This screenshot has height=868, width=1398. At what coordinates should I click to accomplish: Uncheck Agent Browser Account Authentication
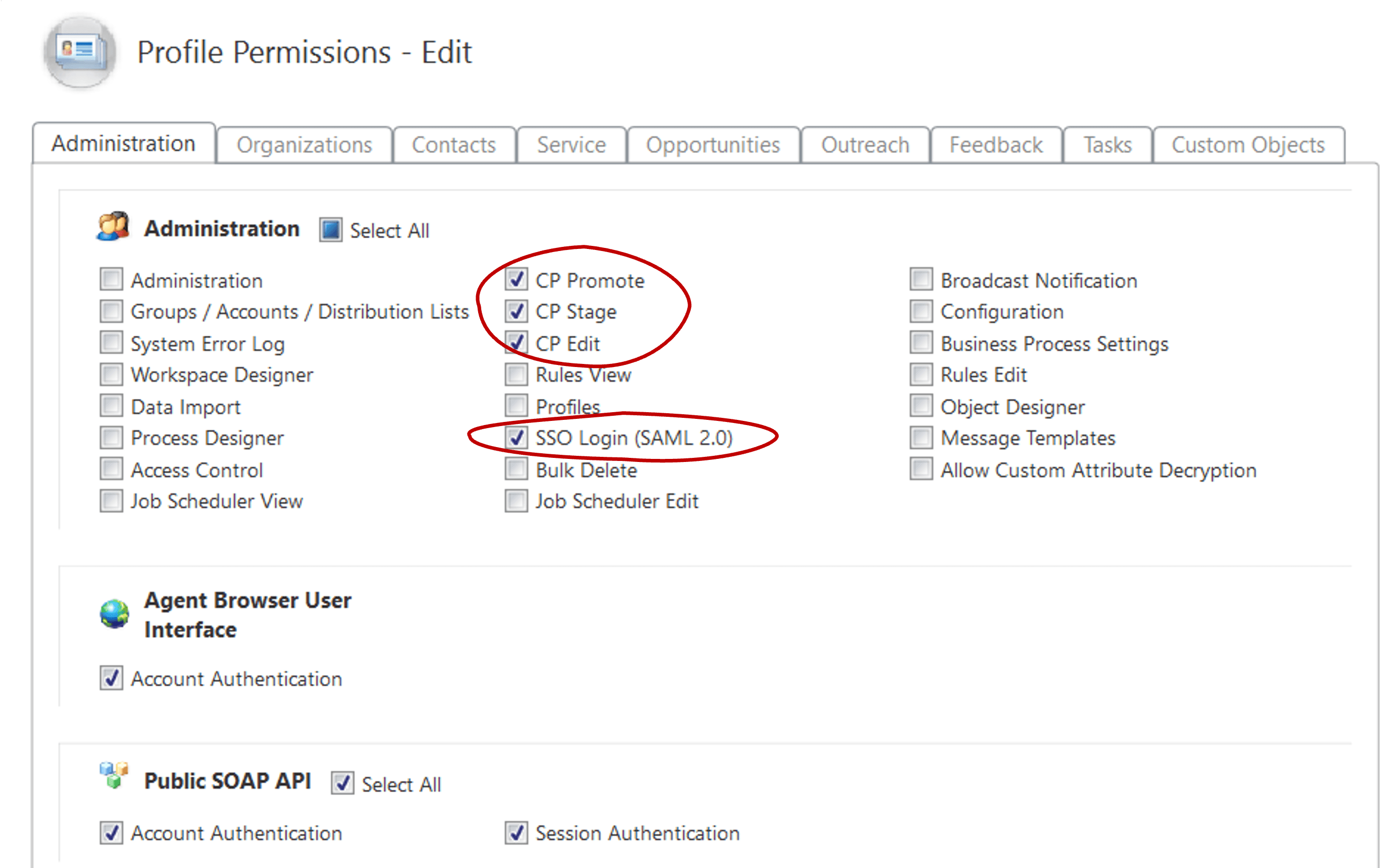point(111,678)
